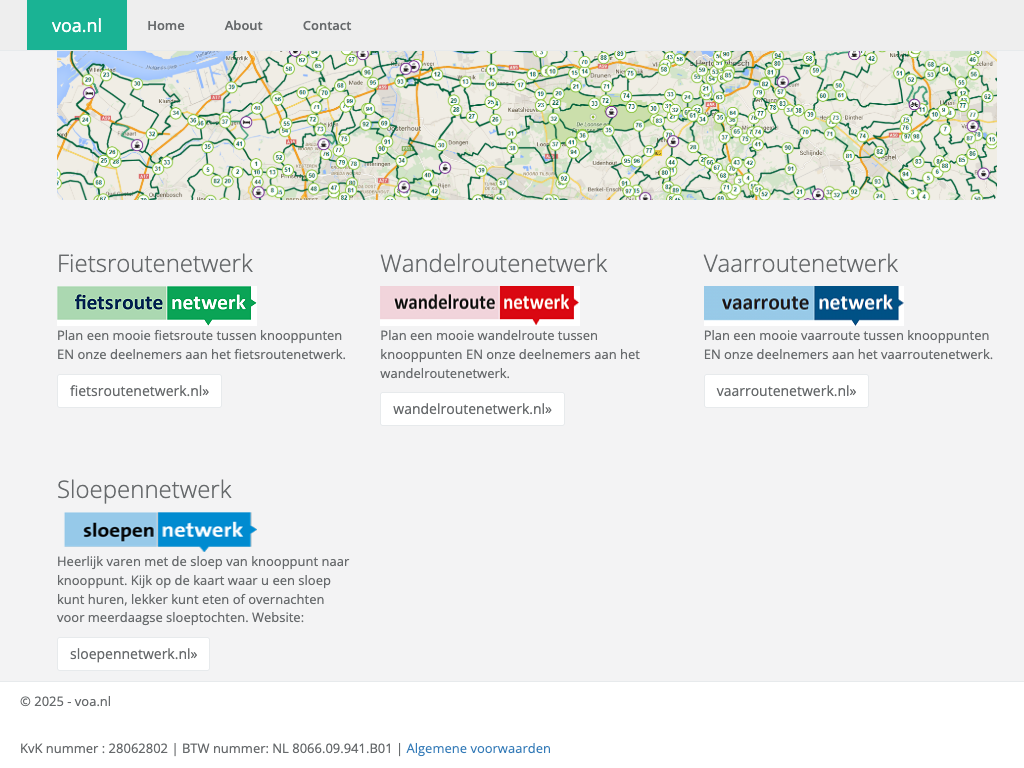Click the Wandelroutenetwerk heading
Viewport: 1024px width, 768px height.
pos(494,264)
